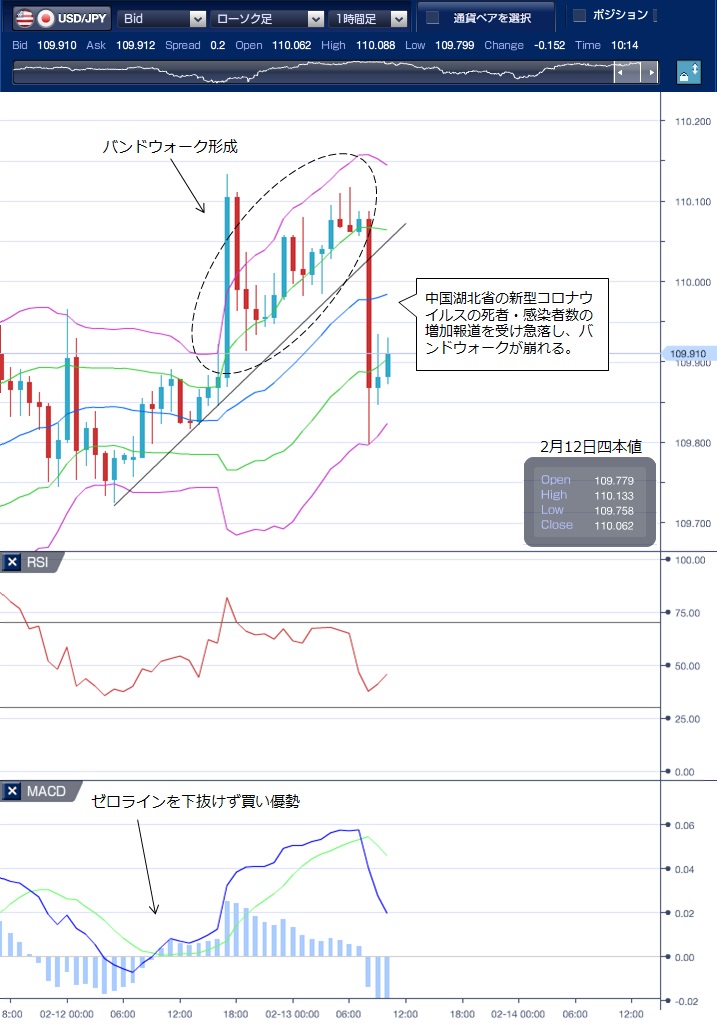Image resolution: width=717 pixels, height=1028 pixels.
Task: Open the Bid price type dropdown
Action: [x=196, y=18]
